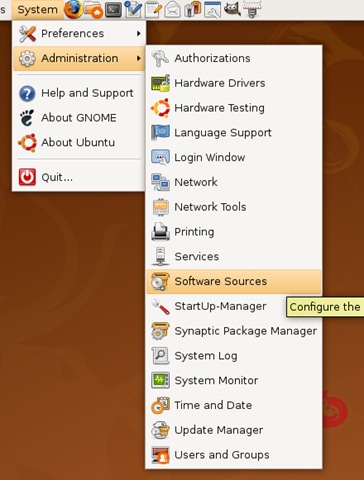Open Language Support flag icon
364x480 pixels.
160,132
